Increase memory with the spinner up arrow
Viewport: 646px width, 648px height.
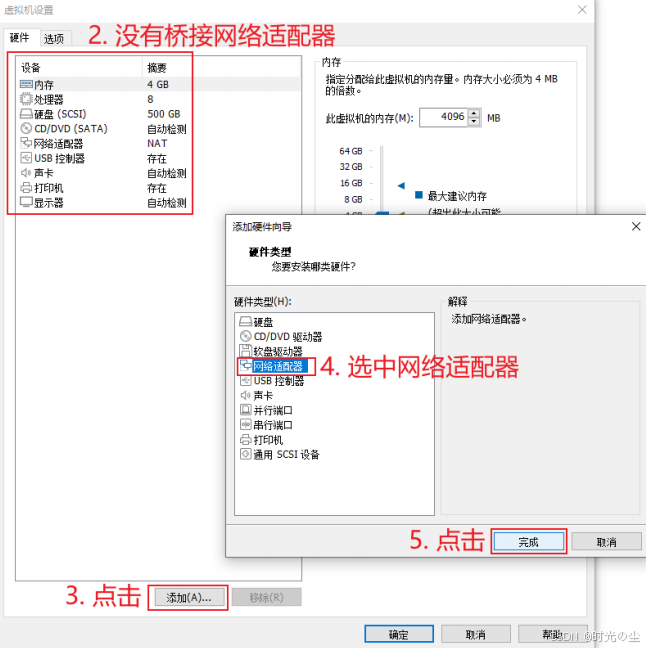coord(474,113)
